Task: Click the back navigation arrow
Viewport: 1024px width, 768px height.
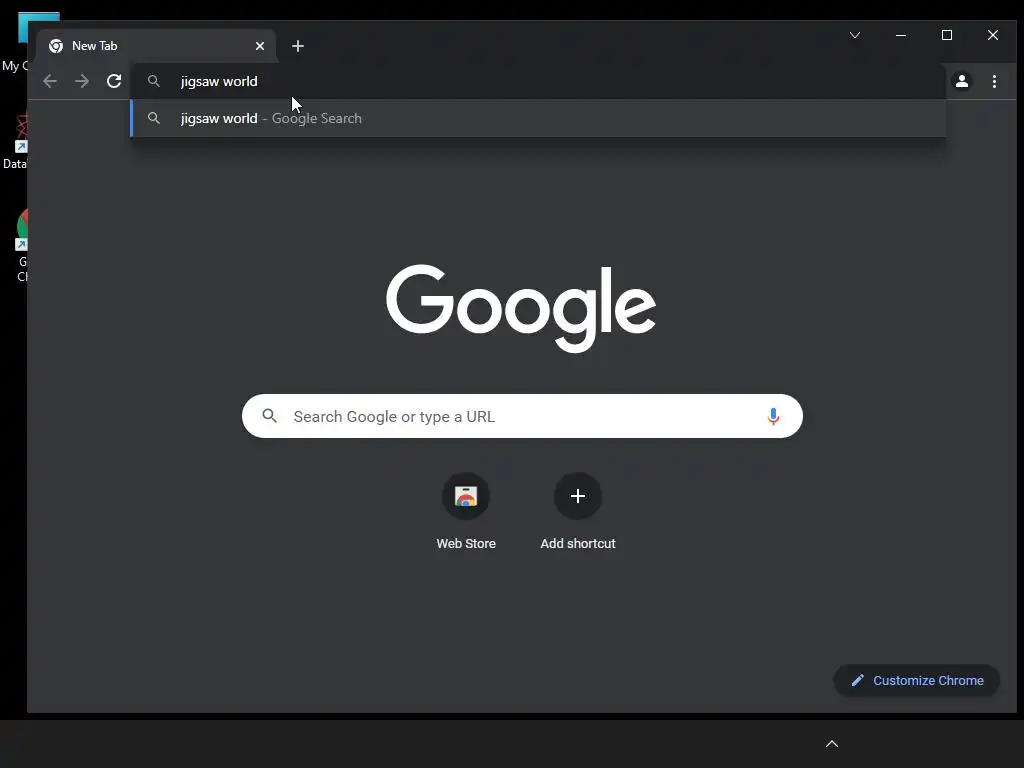Action: [x=50, y=81]
